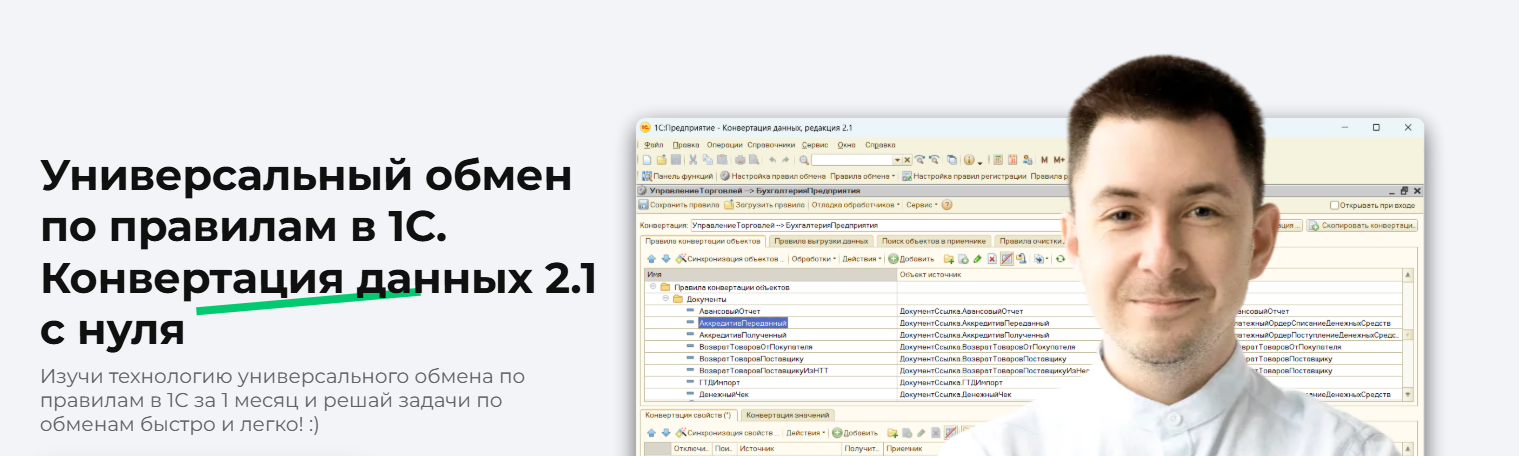Switch to Поиск объектов в приемнике tab
The height and width of the screenshot is (456, 1519).
click(934, 241)
